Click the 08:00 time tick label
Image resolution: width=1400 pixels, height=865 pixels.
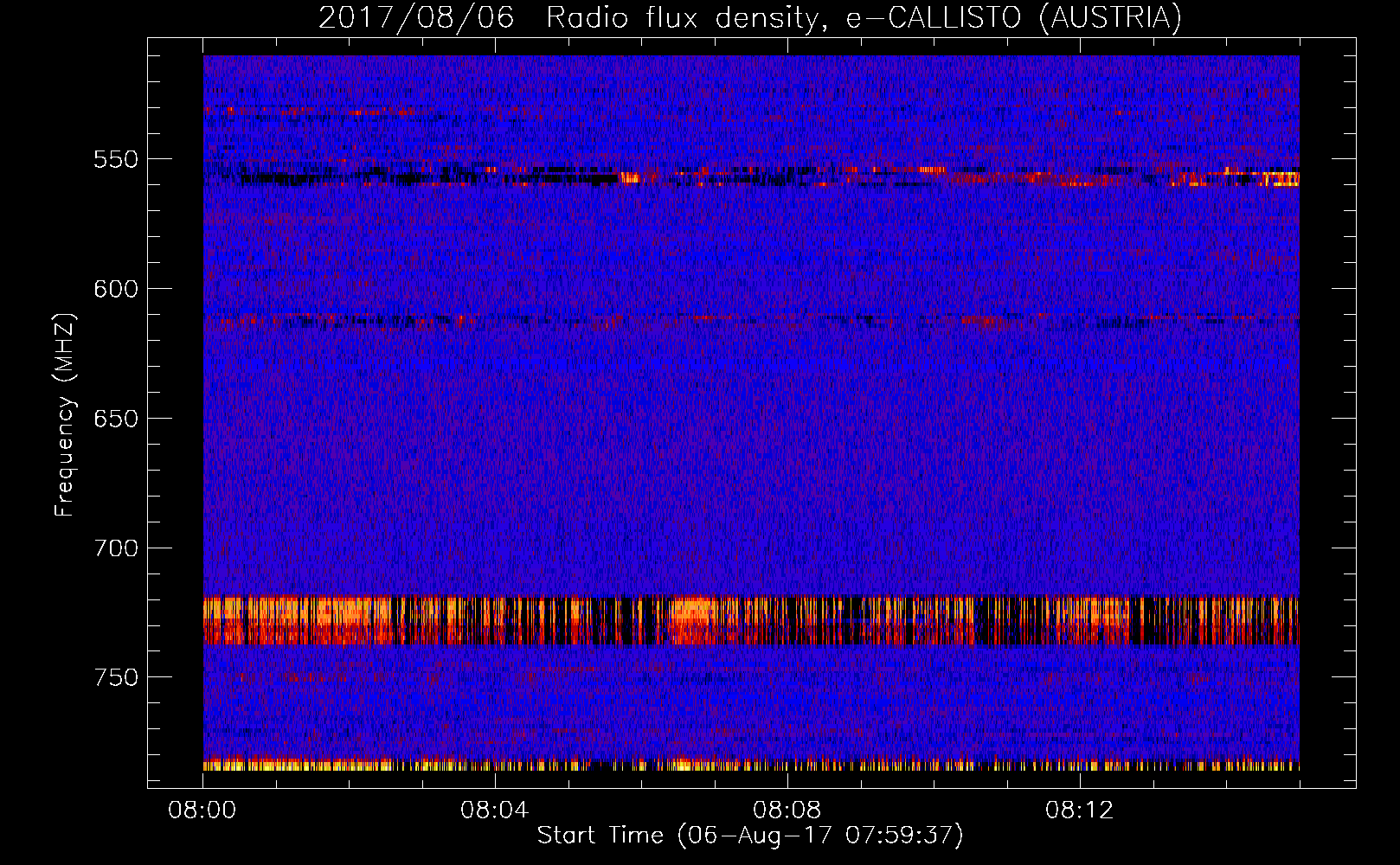(202, 811)
